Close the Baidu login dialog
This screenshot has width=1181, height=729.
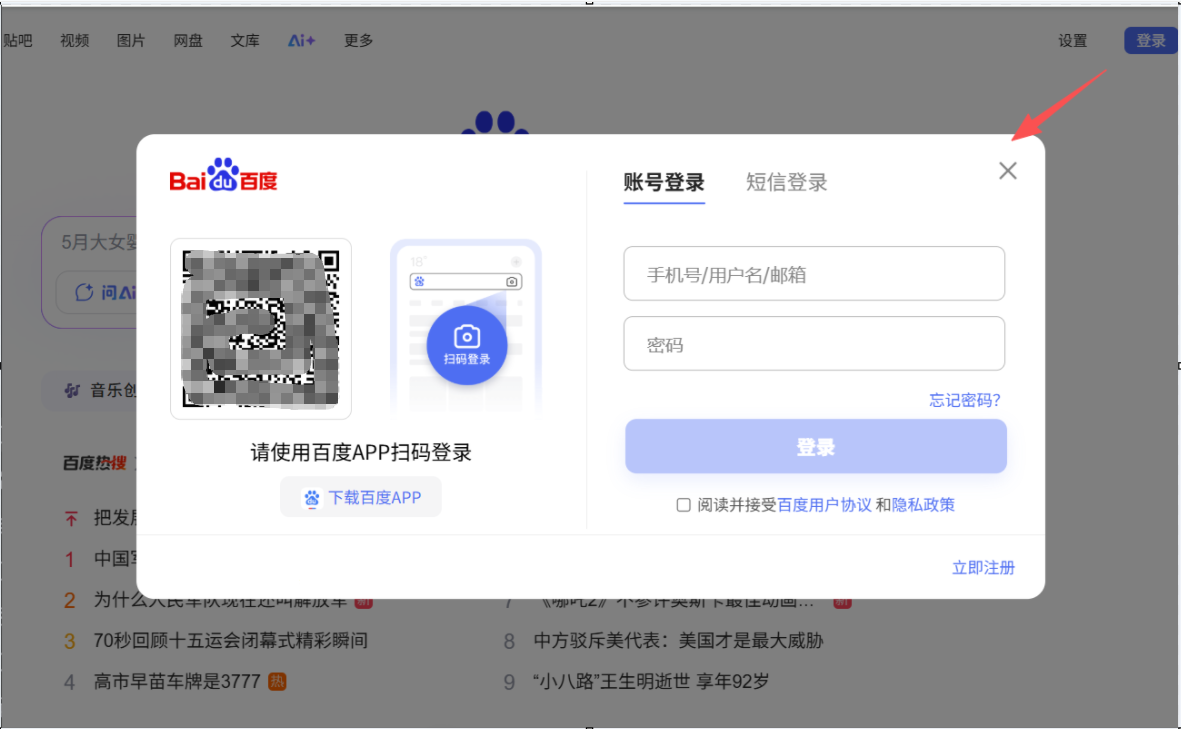pos(1008,171)
